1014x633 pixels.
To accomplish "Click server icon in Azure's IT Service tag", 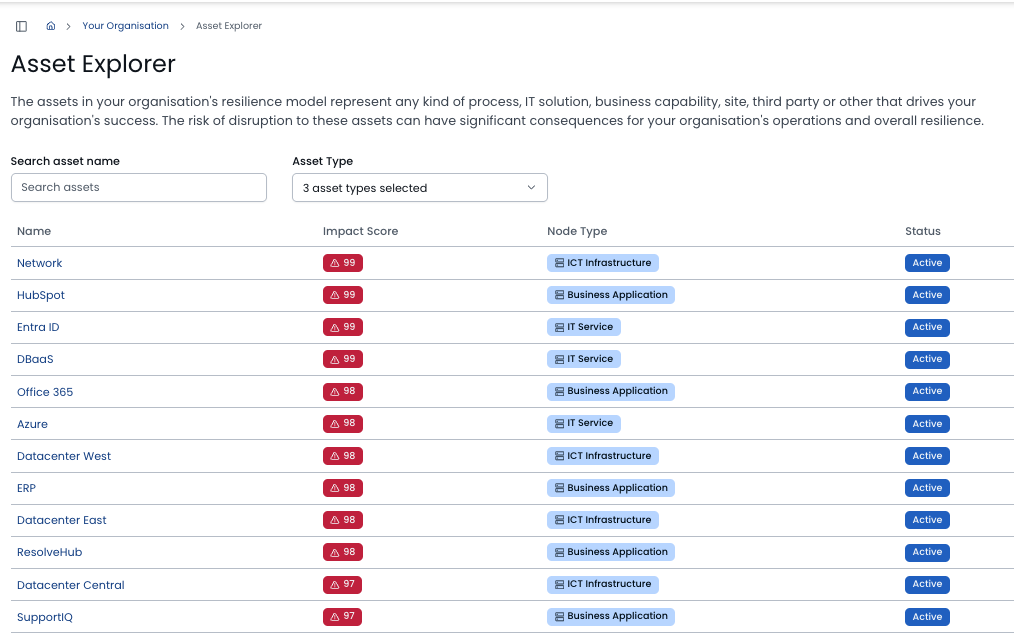I will point(559,424).
